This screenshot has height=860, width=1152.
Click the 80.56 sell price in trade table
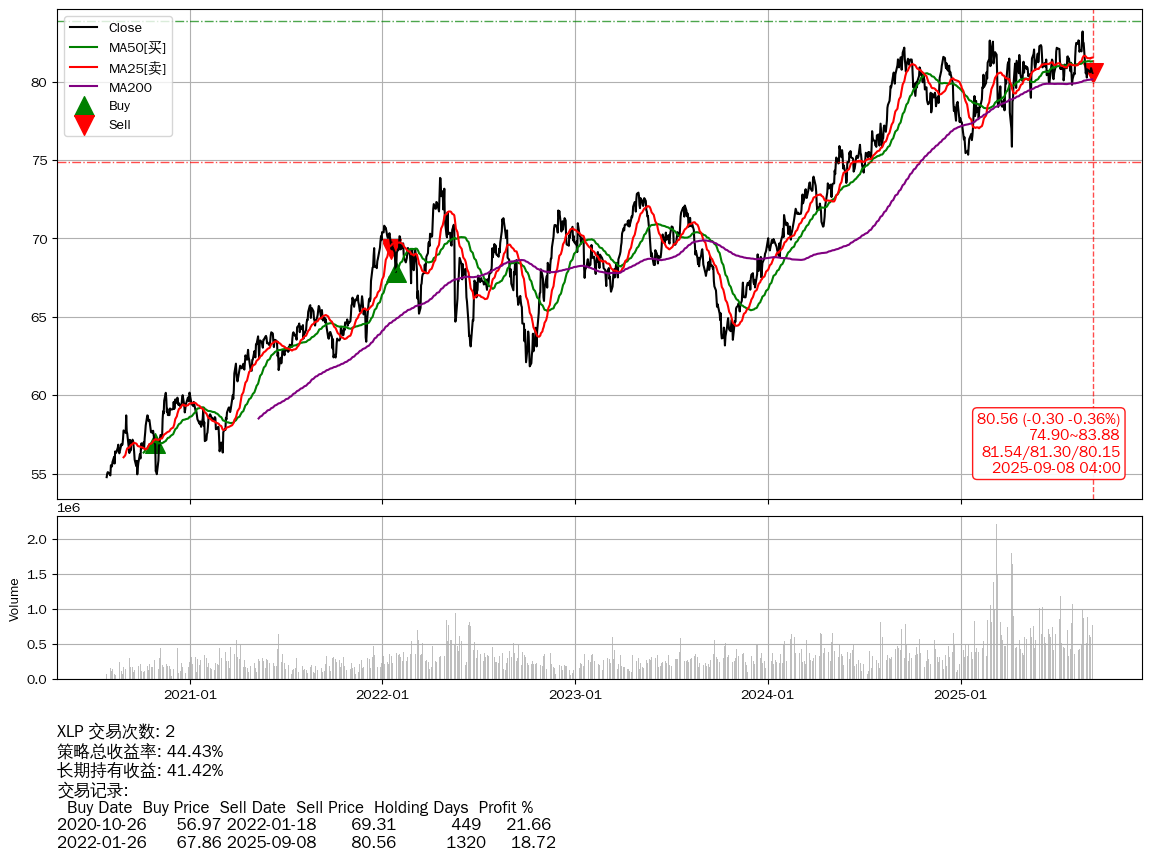click(373, 842)
